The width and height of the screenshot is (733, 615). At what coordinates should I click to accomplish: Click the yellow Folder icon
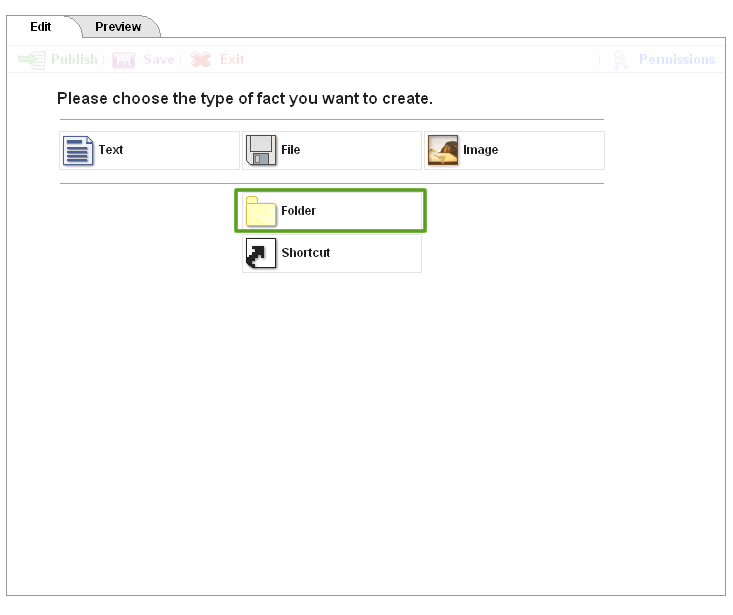[261, 211]
